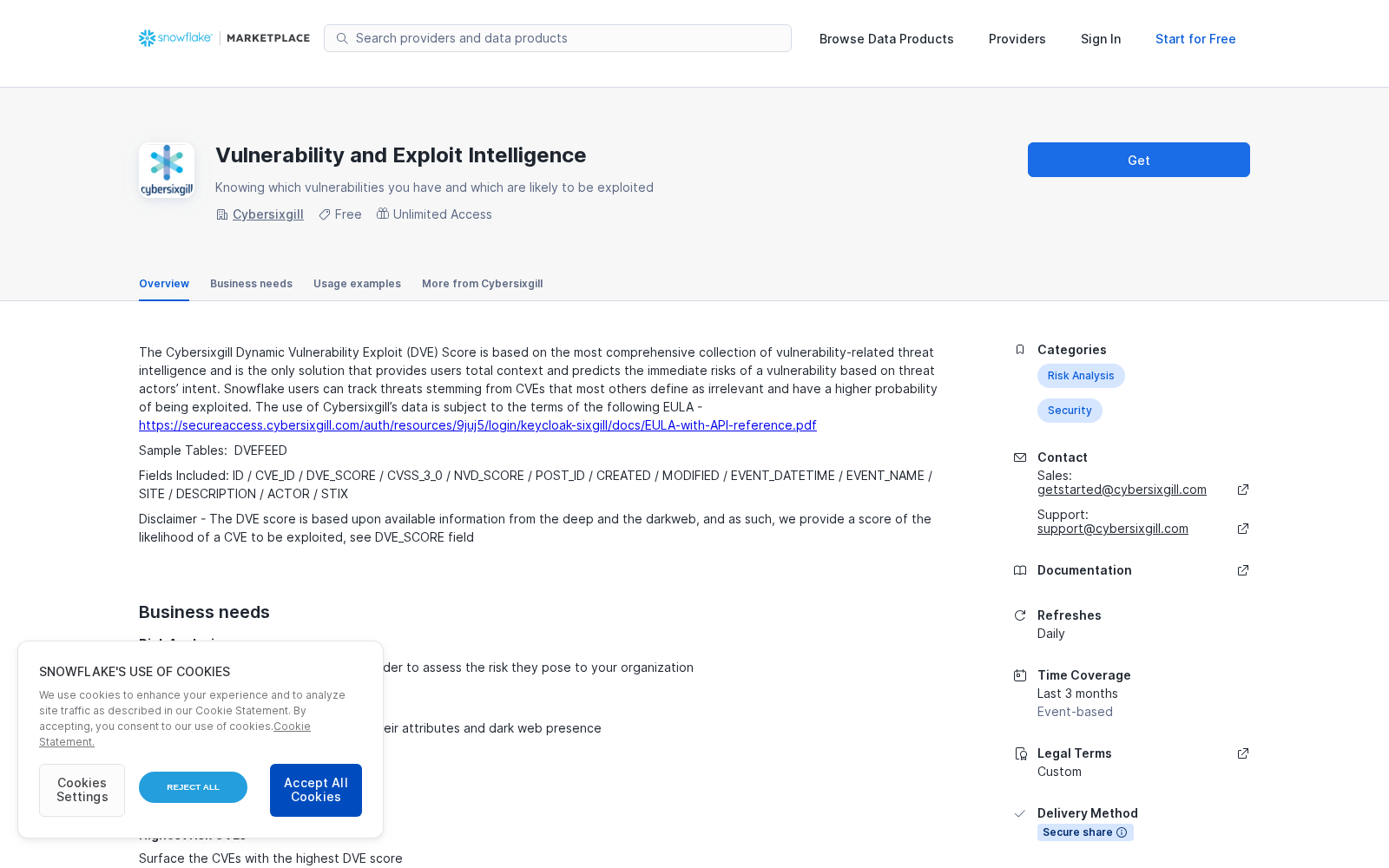This screenshot has width=1389, height=868.
Task: Open external link for sales email
Action: tap(1243, 490)
